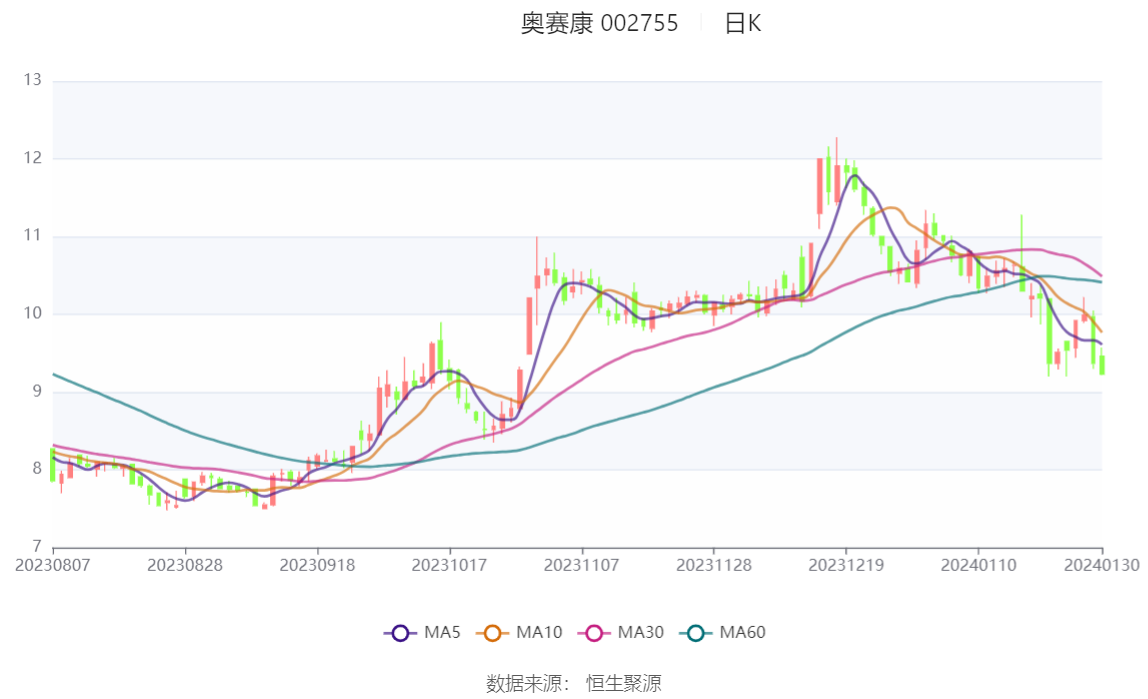This screenshot has height=699, width=1148.
Task: Select the 日K chart type label
Action: (743, 24)
